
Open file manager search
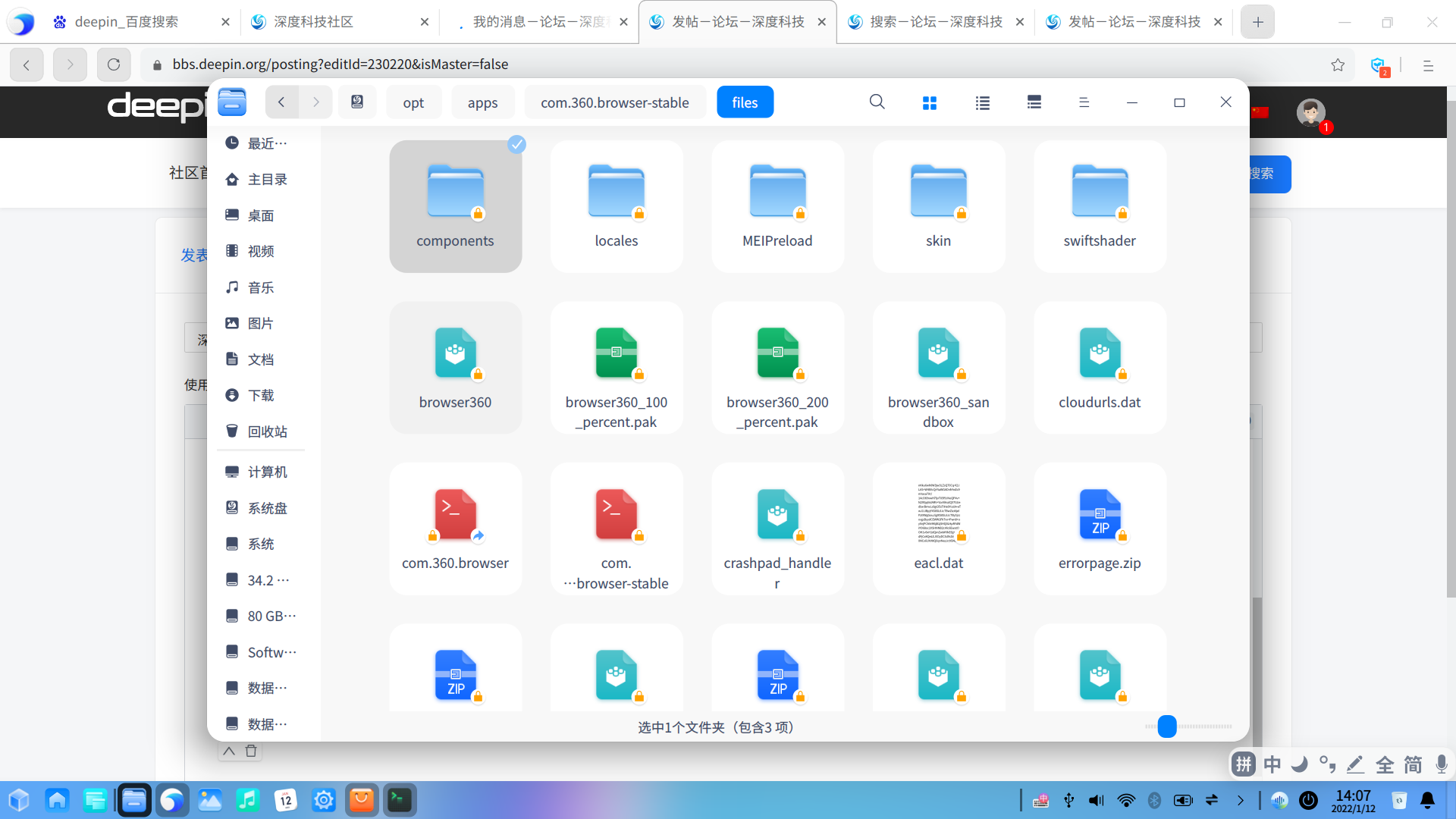tap(877, 102)
